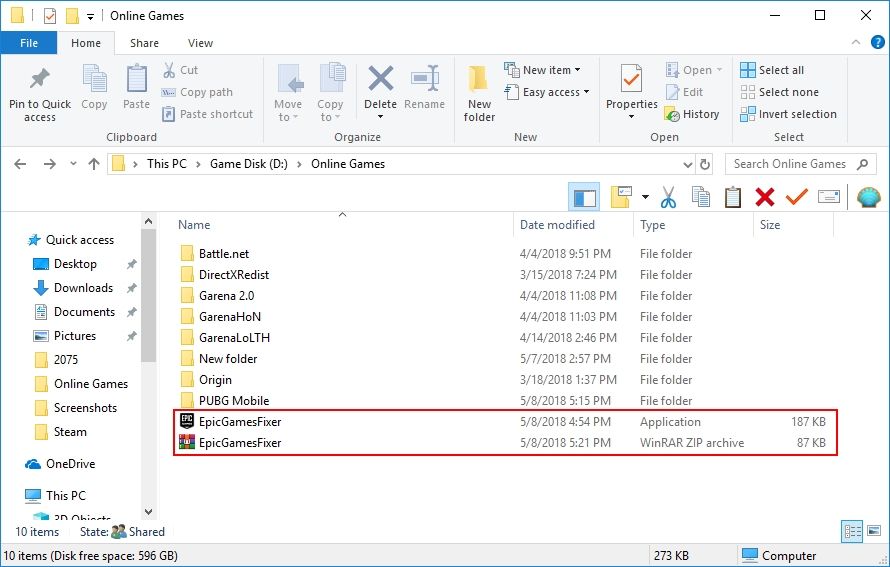Refresh the folder view
This screenshot has height=567, width=890.
(x=705, y=165)
